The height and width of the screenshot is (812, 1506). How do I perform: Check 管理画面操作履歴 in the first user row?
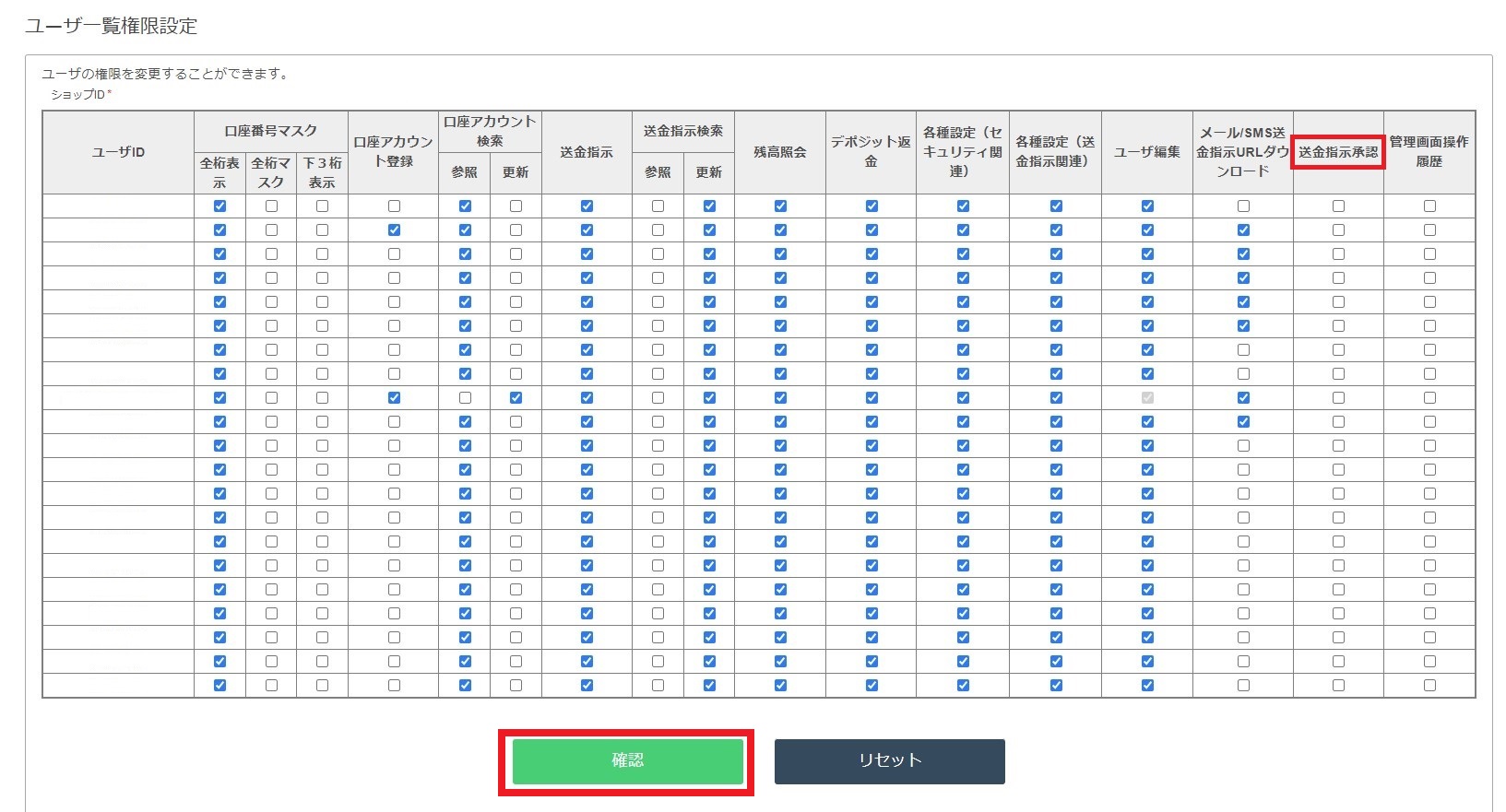pos(1429,206)
